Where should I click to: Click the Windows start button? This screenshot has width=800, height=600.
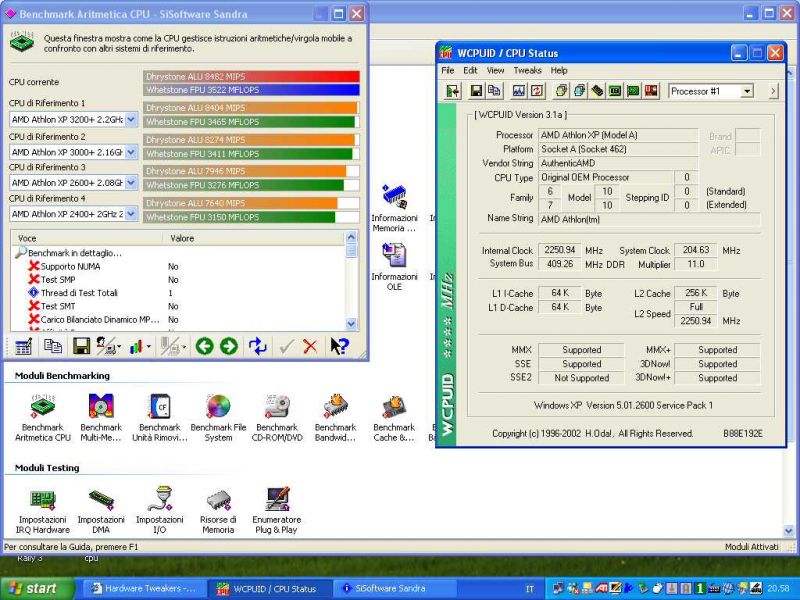pyautogui.click(x=36, y=588)
